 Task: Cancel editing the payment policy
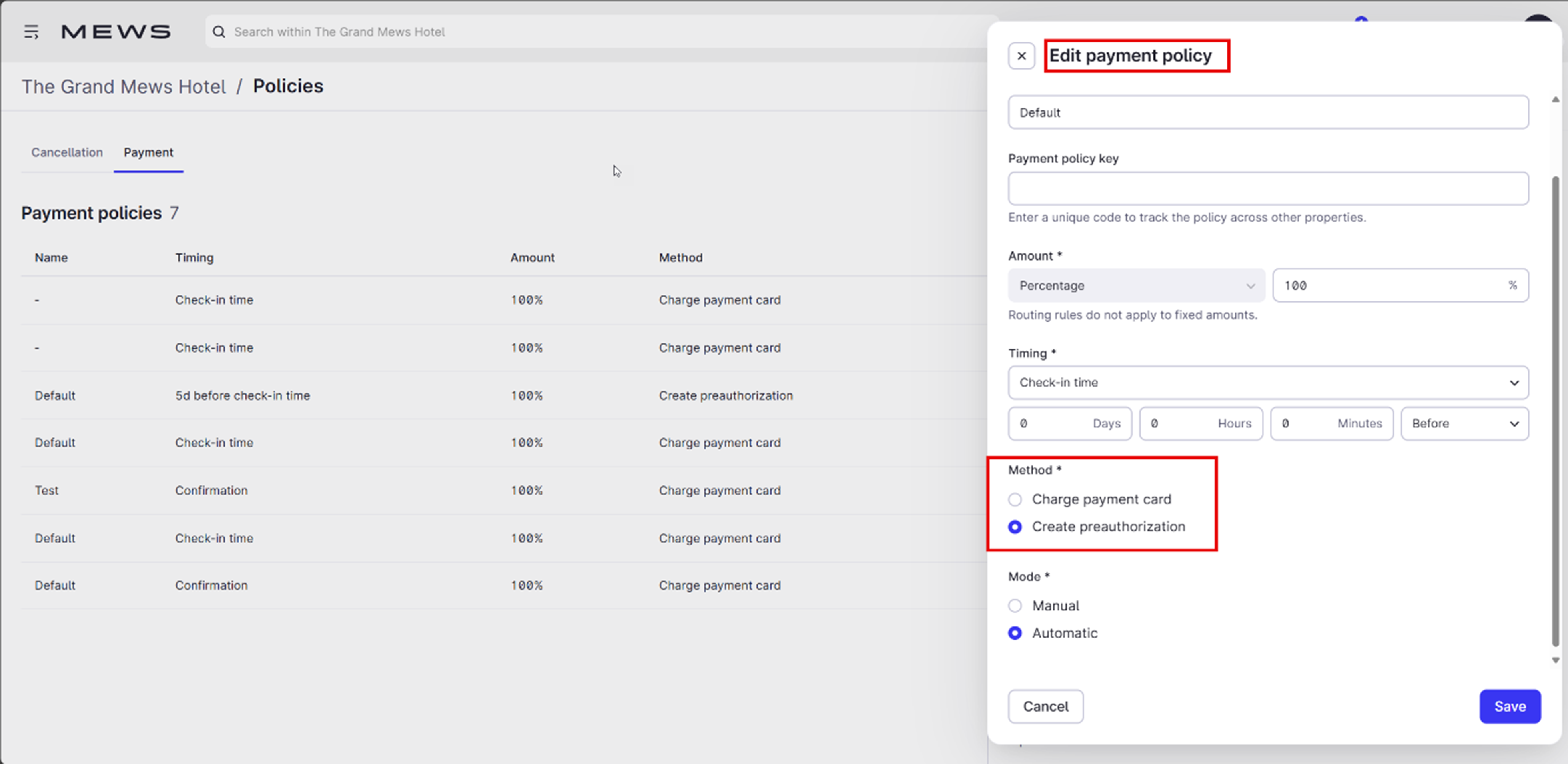coord(1046,707)
